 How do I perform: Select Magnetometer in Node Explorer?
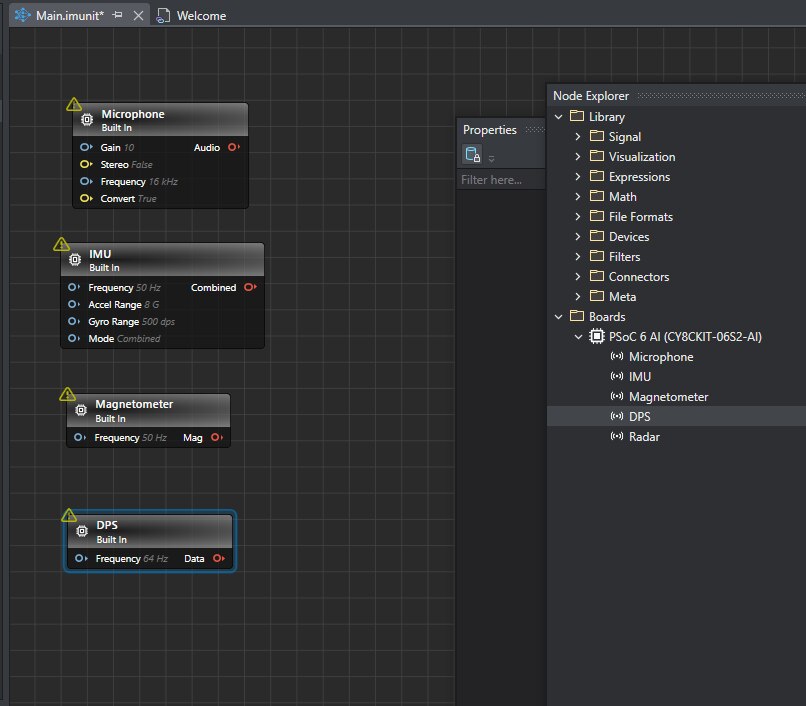pos(668,397)
